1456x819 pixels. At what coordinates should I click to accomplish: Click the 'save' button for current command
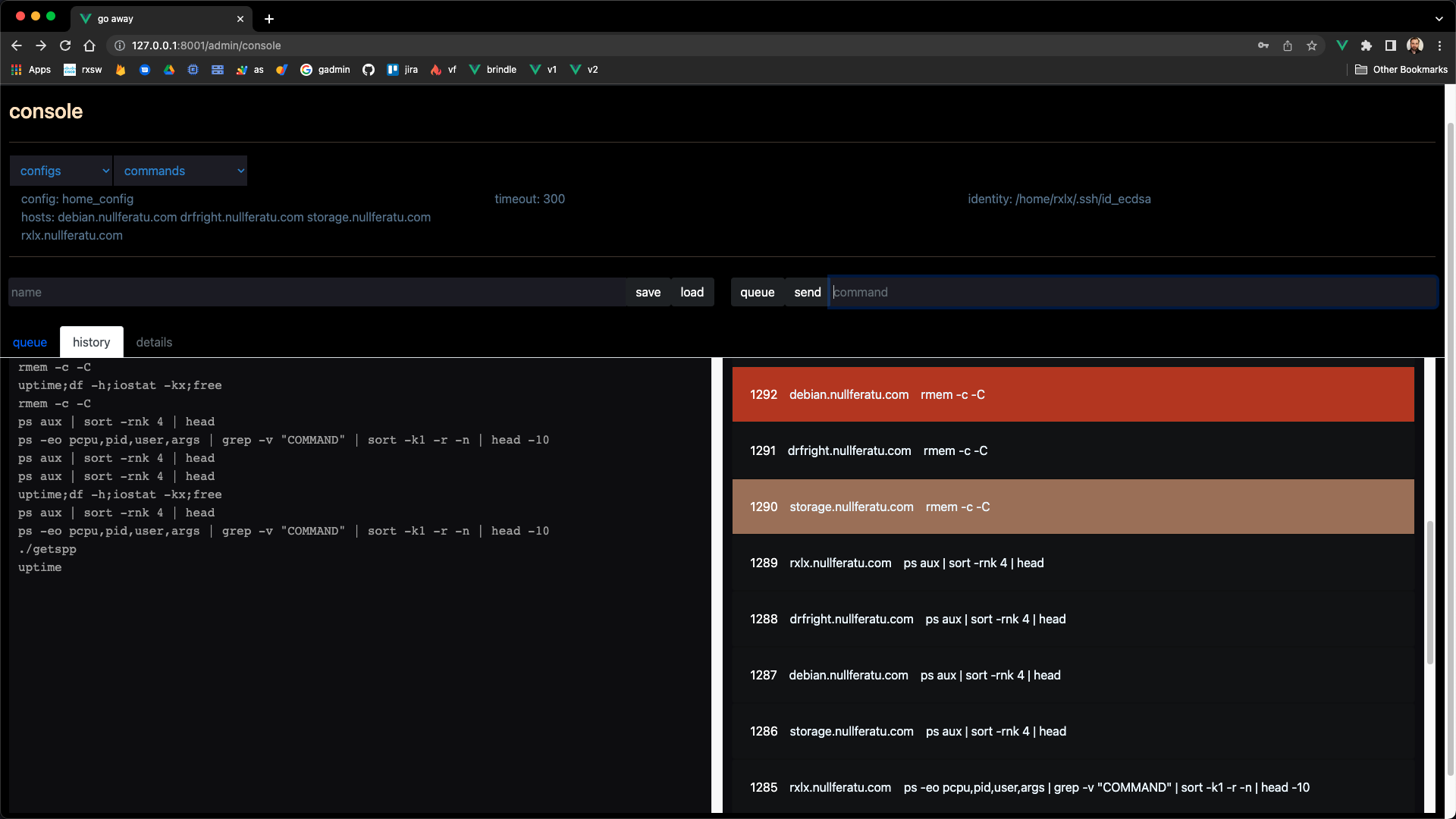click(x=648, y=291)
